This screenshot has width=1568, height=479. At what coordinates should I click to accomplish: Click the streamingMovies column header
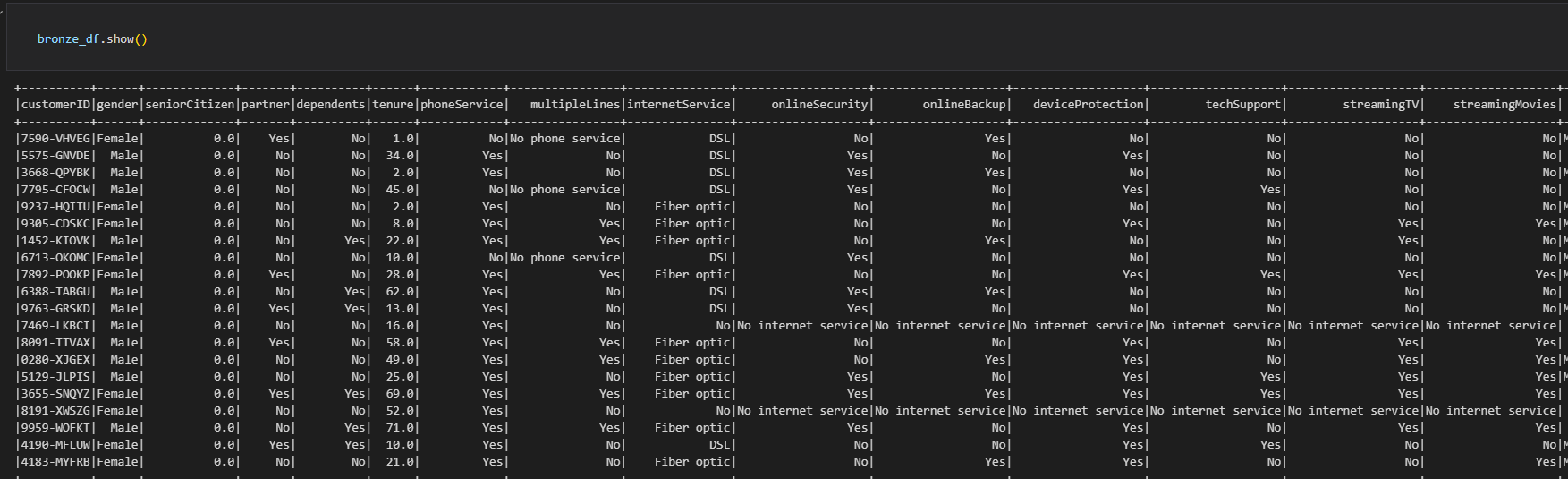click(1505, 105)
